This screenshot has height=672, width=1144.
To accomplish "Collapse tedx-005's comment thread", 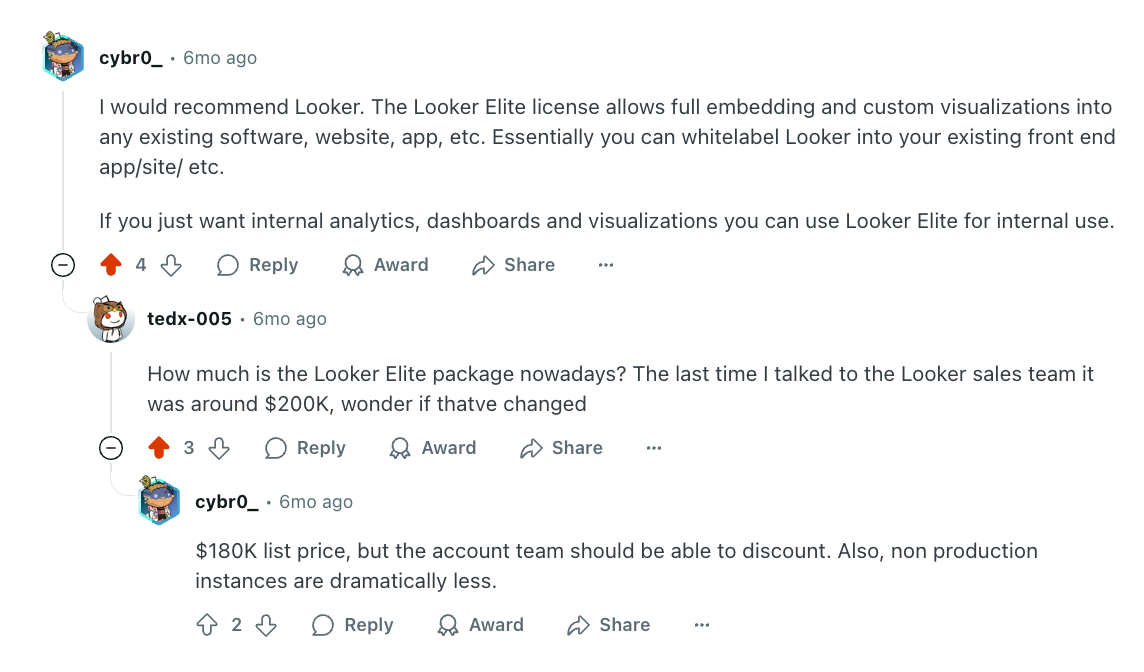I will pos(110,448).
